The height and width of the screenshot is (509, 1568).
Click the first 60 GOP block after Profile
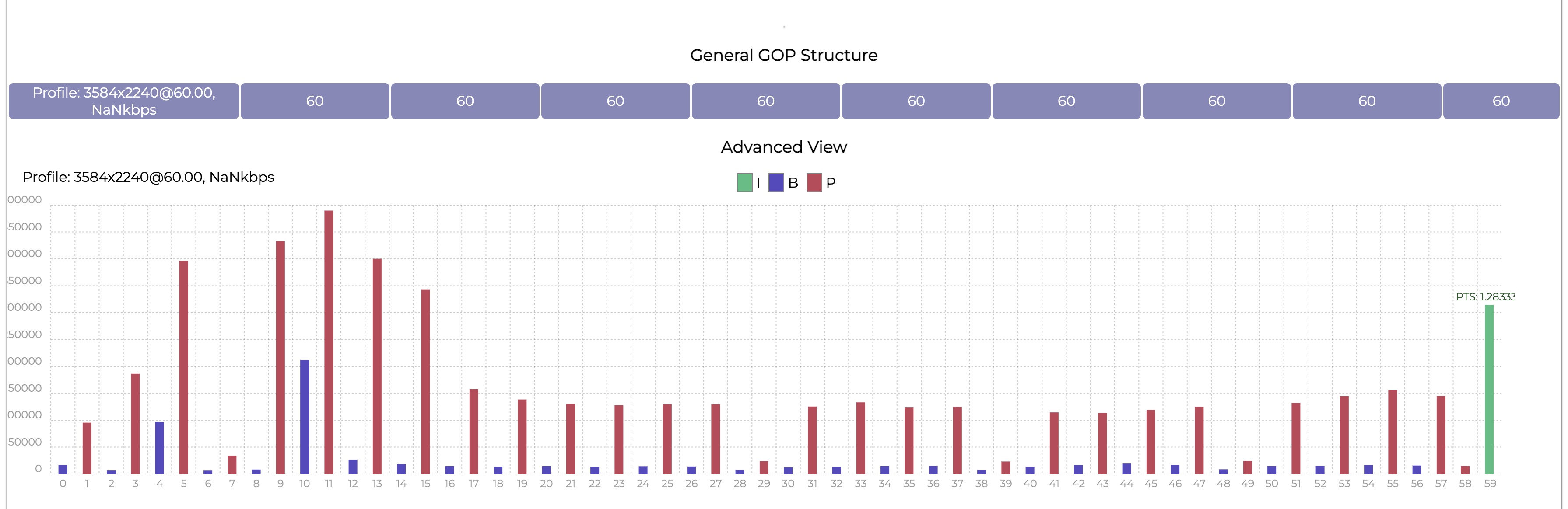[315, 101]
